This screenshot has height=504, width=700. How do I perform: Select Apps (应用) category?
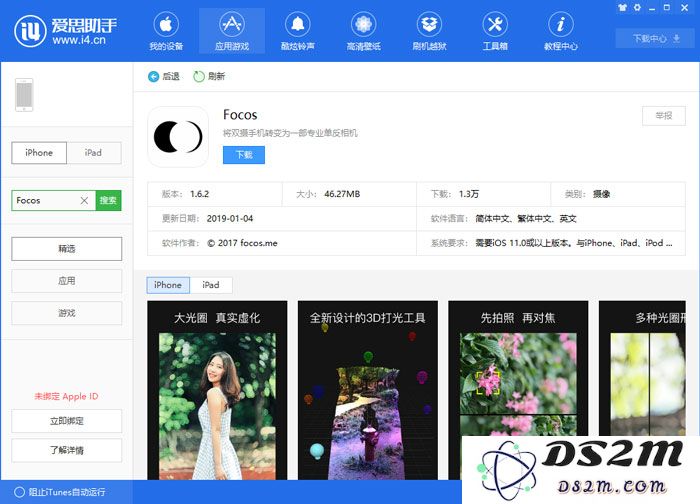click(67, 281)
